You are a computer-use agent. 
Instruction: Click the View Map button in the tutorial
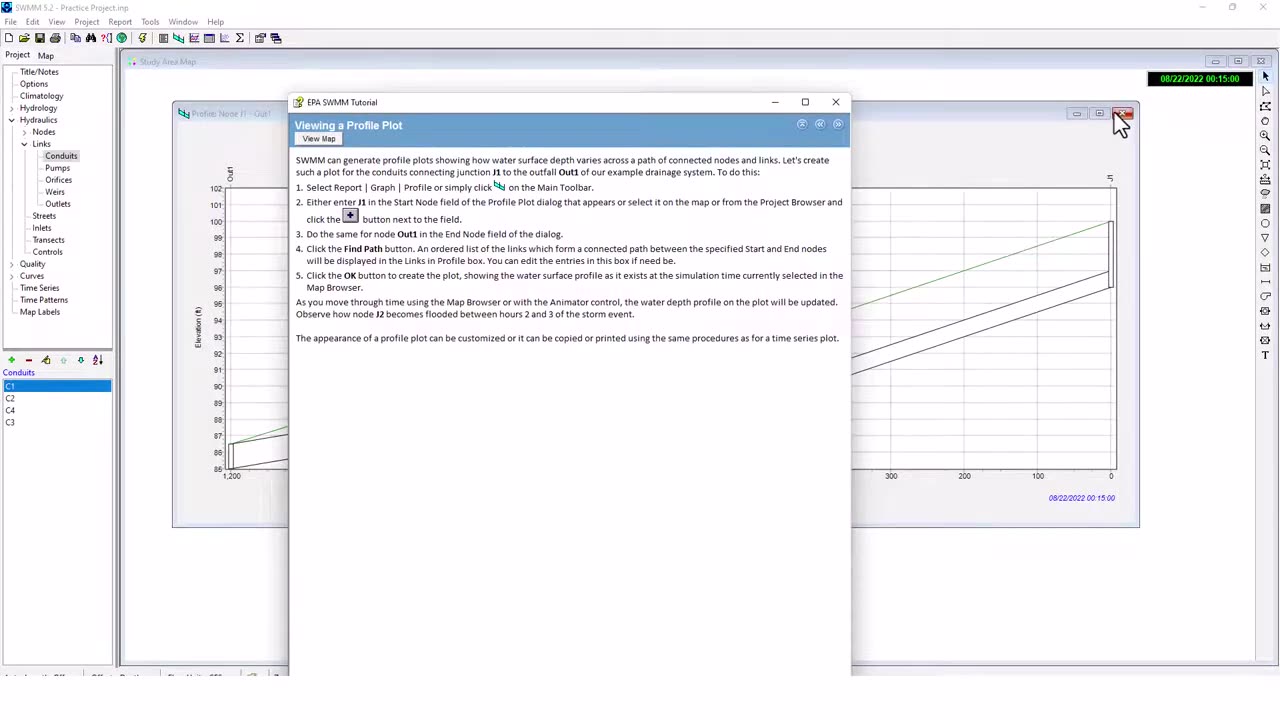(319, 139)
